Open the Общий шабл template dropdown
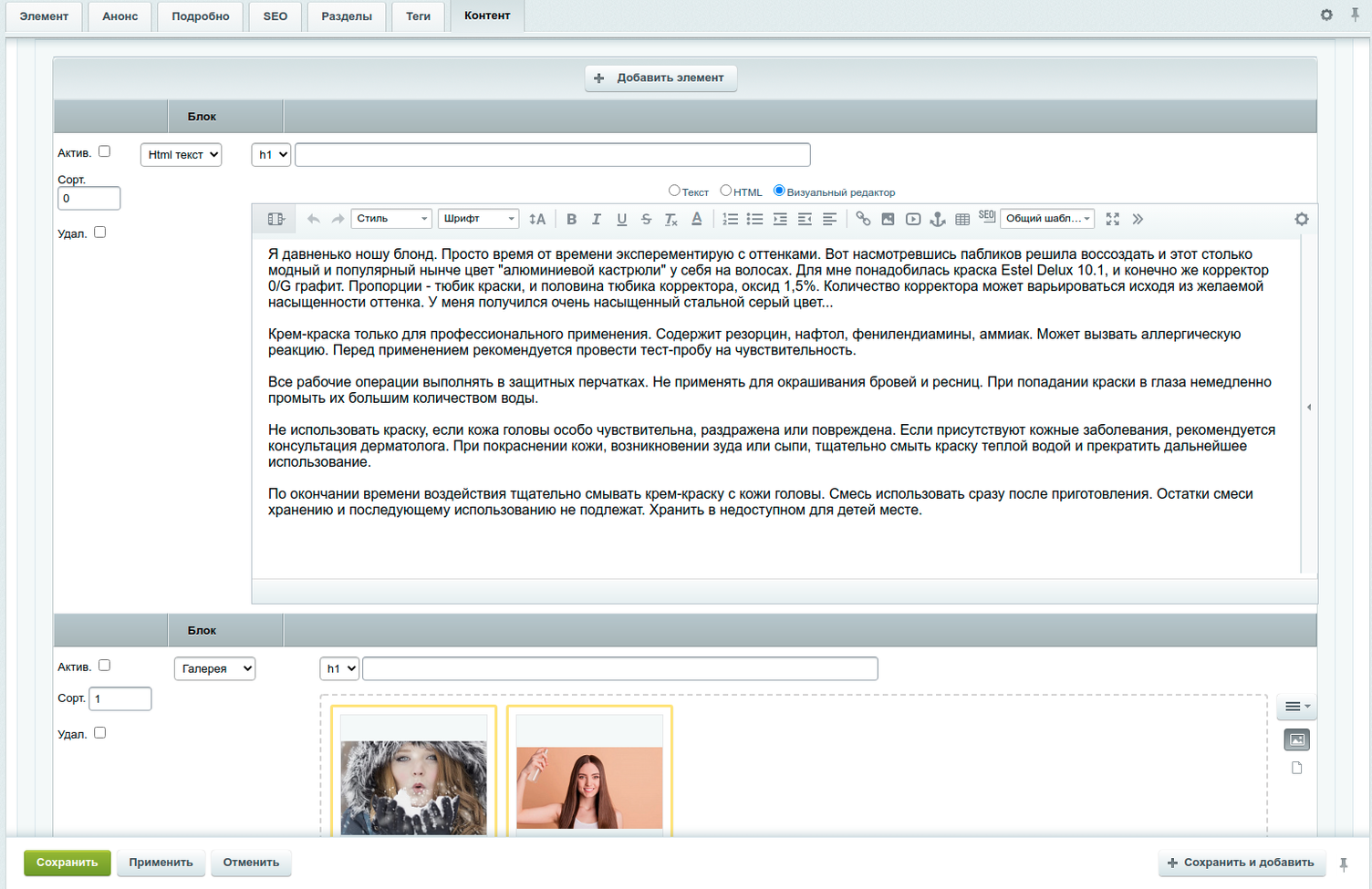 (1045, 218)
